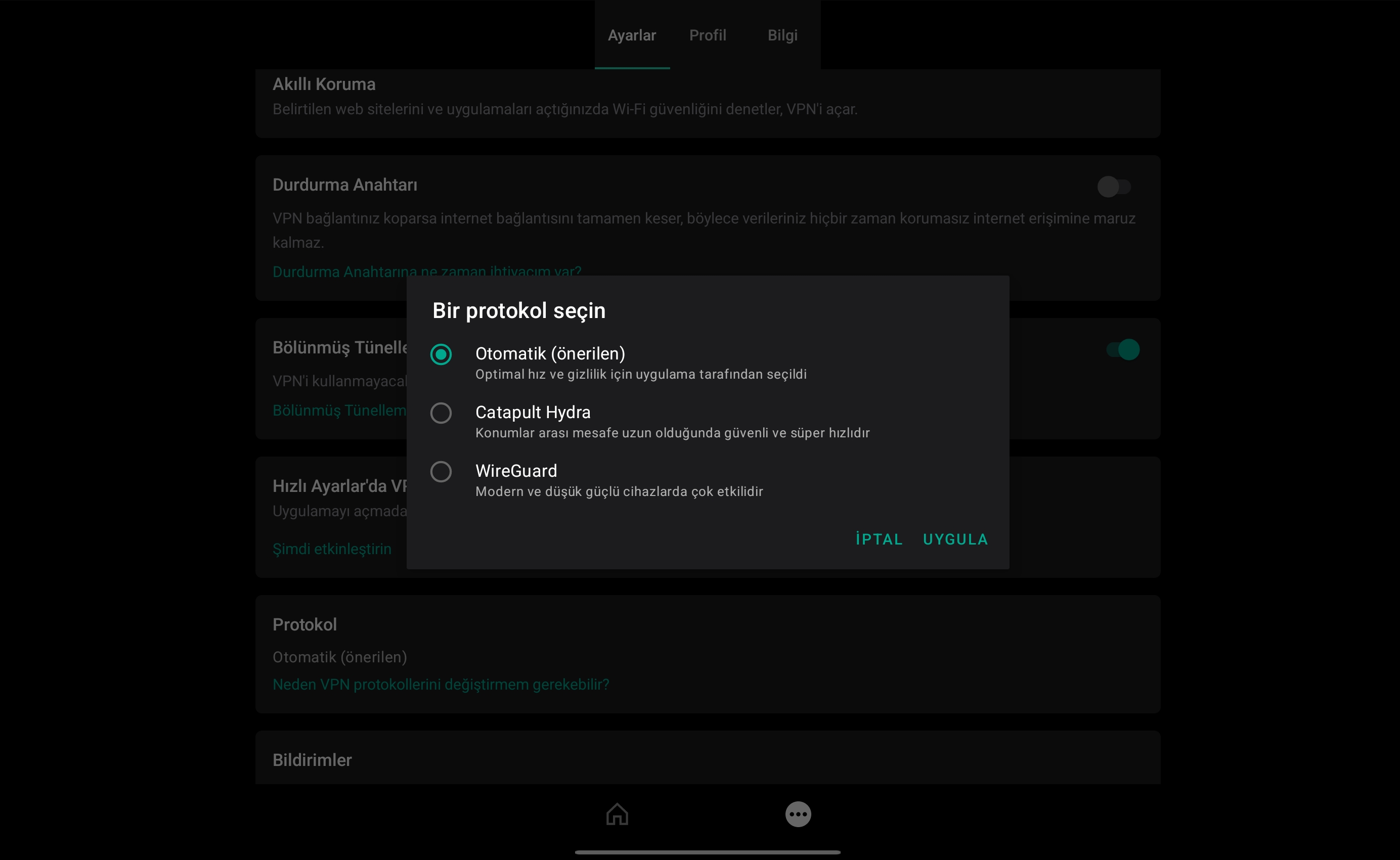
Task: Select Otomatik (önerilen) radio button
Action: click(x=441, y=354)
